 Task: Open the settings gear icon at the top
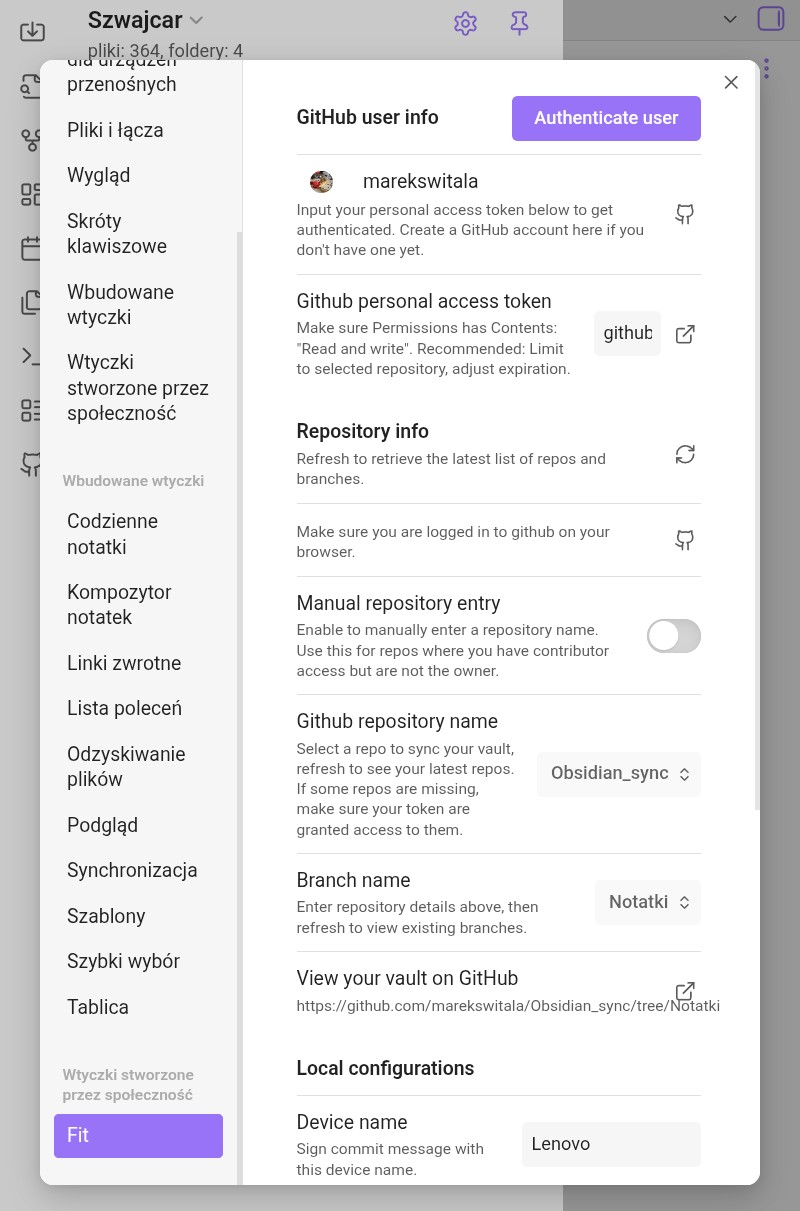click(465, 22)
